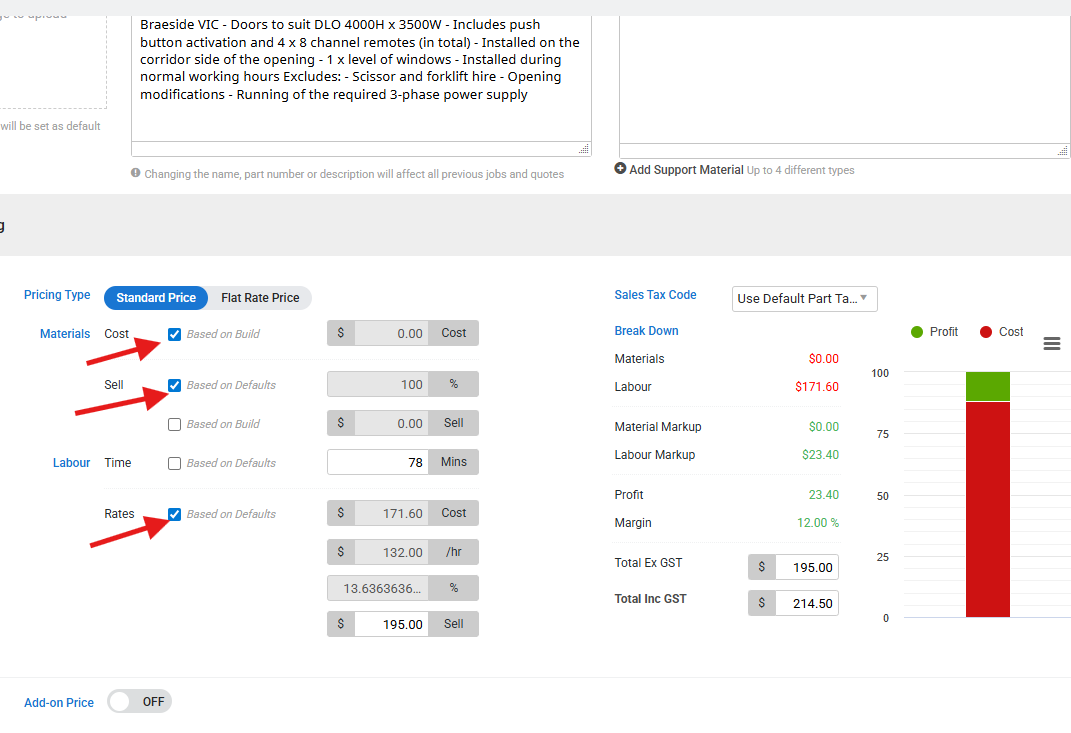1071x733 pixels.
Task: Click the resize handle of the description box
Action: click(x=584, y=148)
